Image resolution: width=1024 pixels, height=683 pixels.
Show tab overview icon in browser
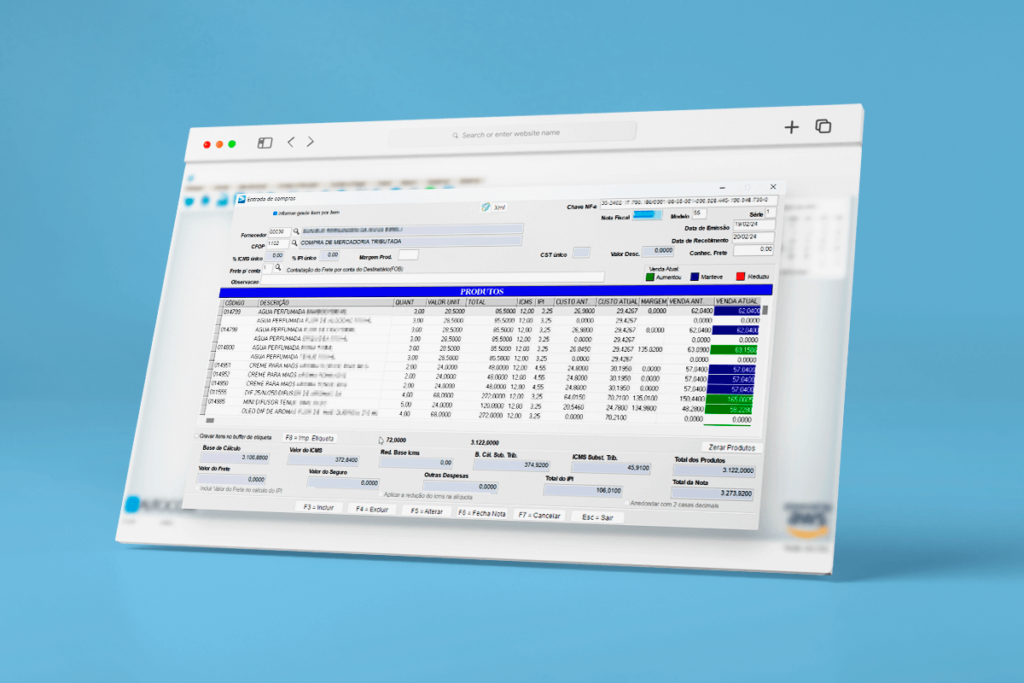823,127
